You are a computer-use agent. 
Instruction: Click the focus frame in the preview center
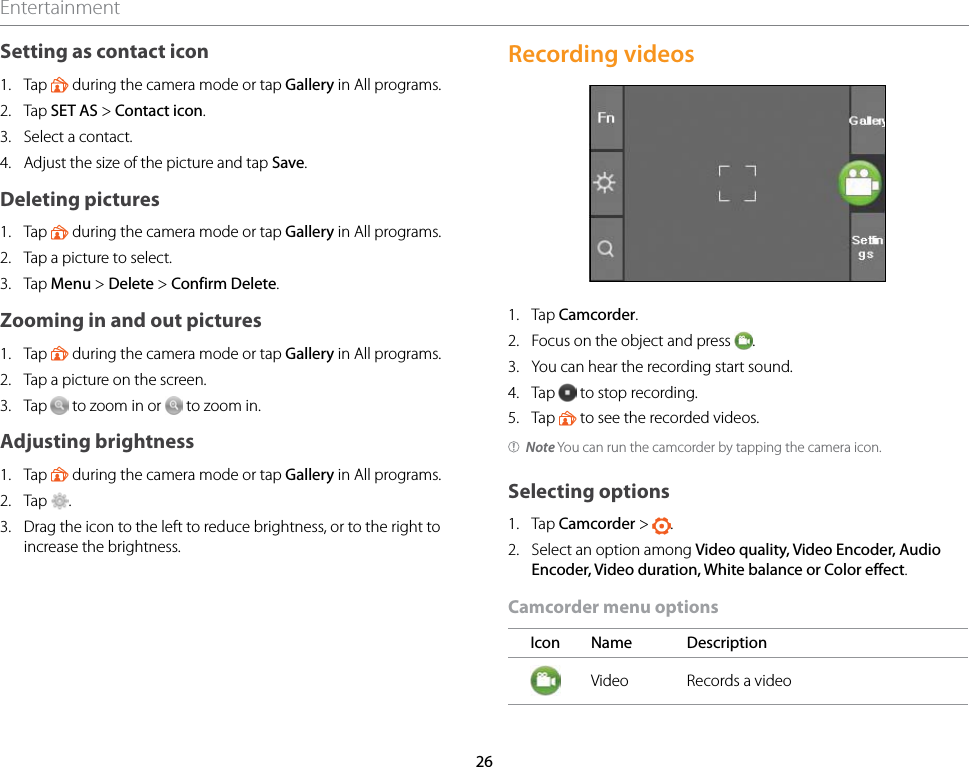[737, 184]
